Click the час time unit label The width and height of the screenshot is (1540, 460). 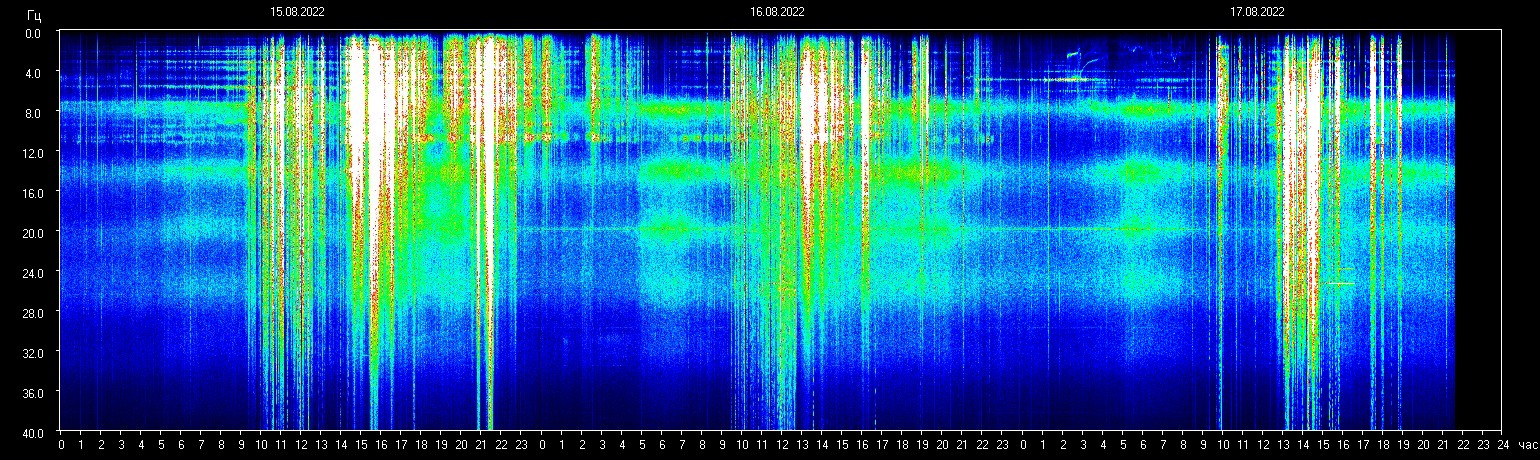click(1528, 445)
